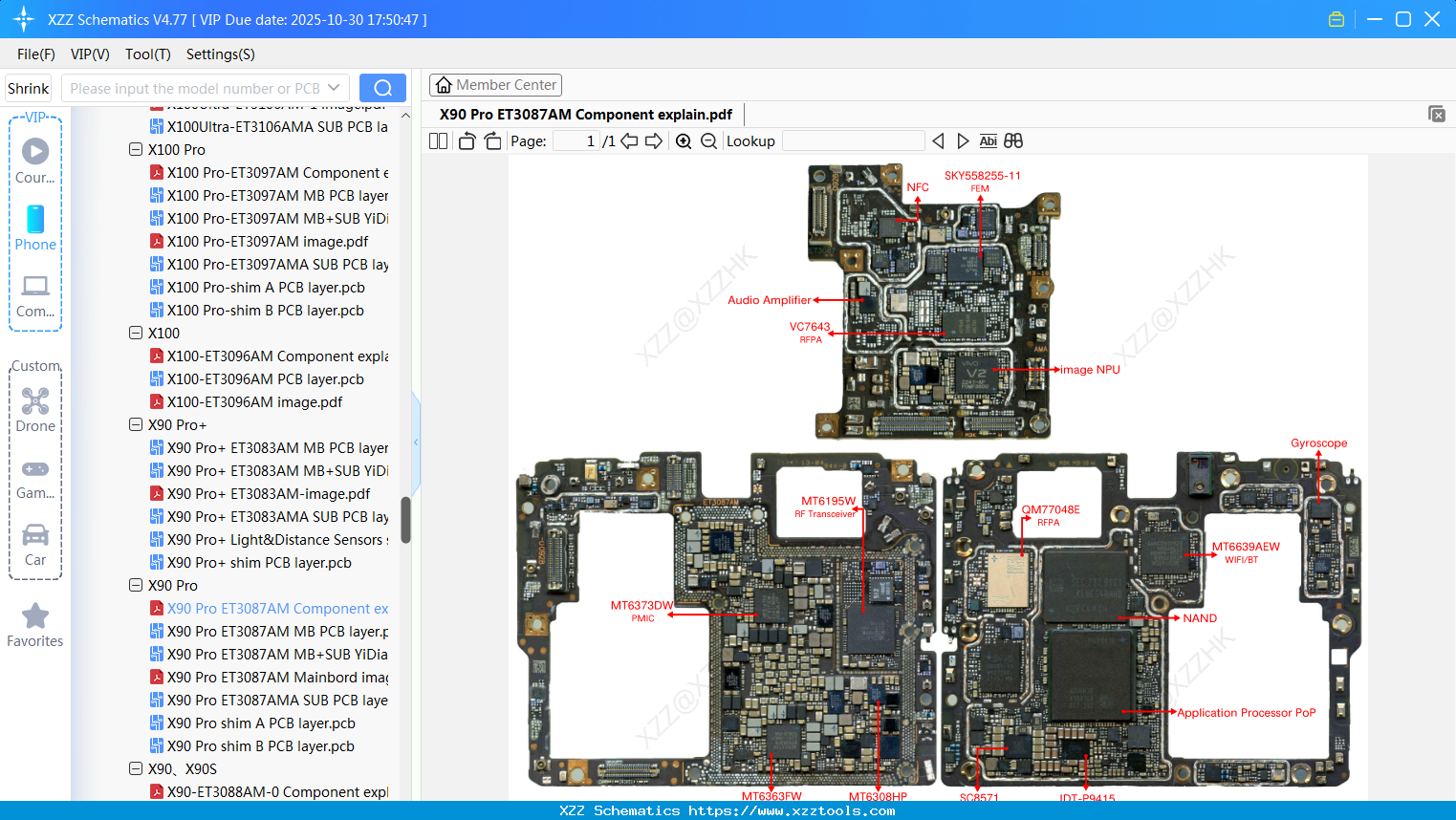Collapse the X90 Pro+ tree section
The height and width of the screenshot is (820, 1456).
(x=136, y=424)
